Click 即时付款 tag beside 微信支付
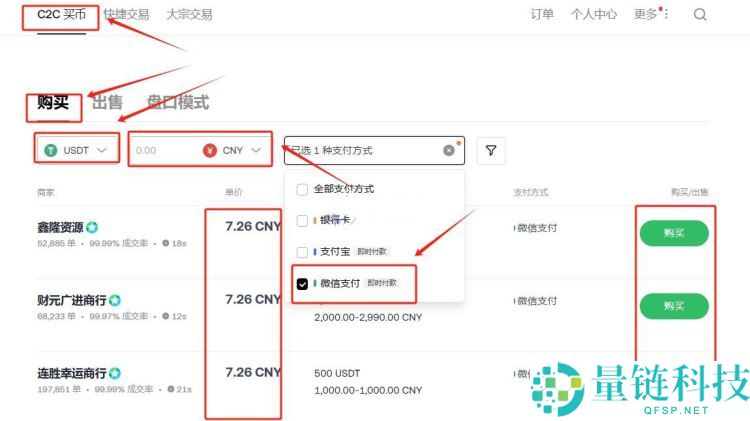This screenshot has width=750, height=421. pos(382,283)
